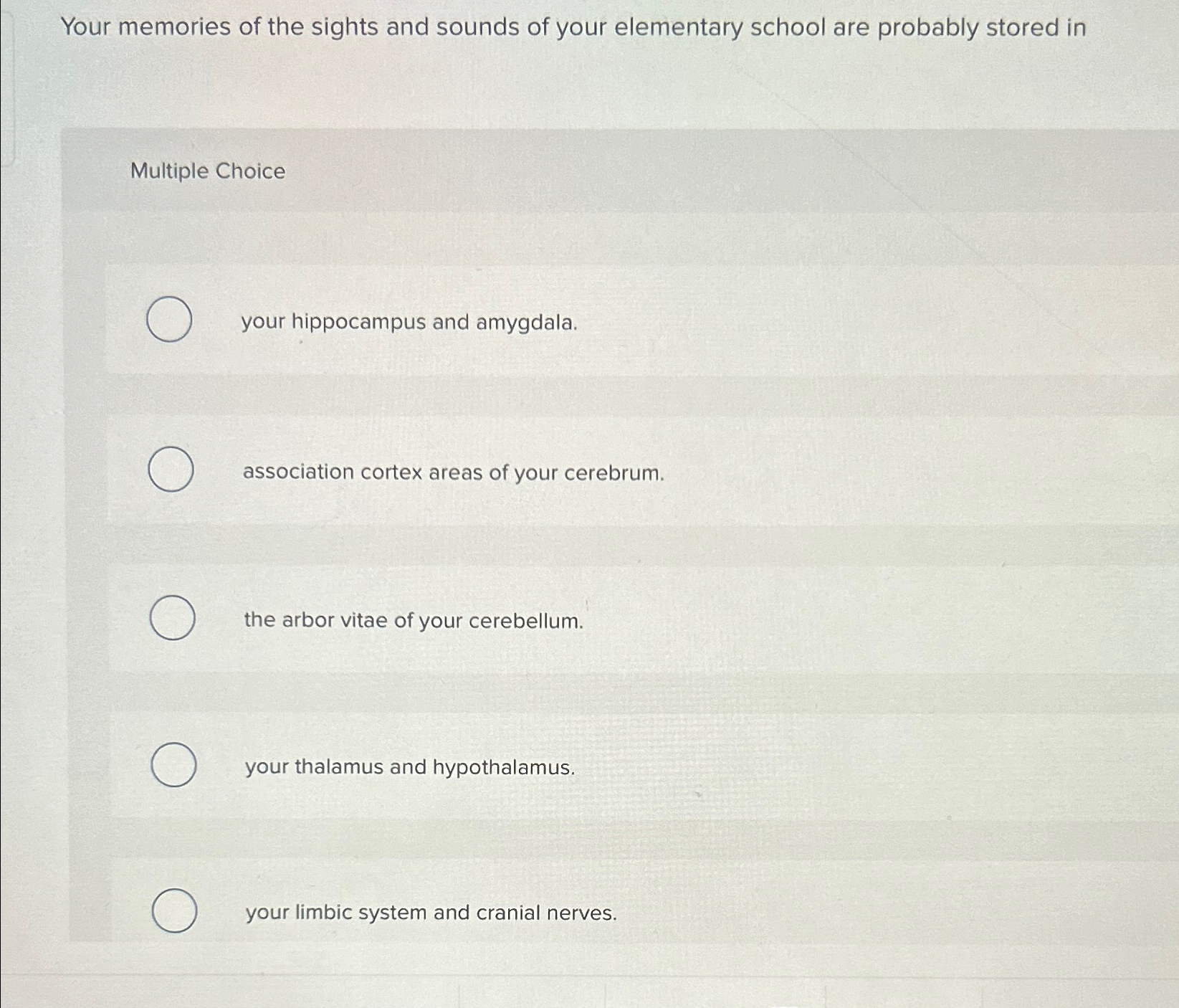Choose the association cortex areas radio button
Viewport: 1179px width, 1008px height.
click(171, 469)
